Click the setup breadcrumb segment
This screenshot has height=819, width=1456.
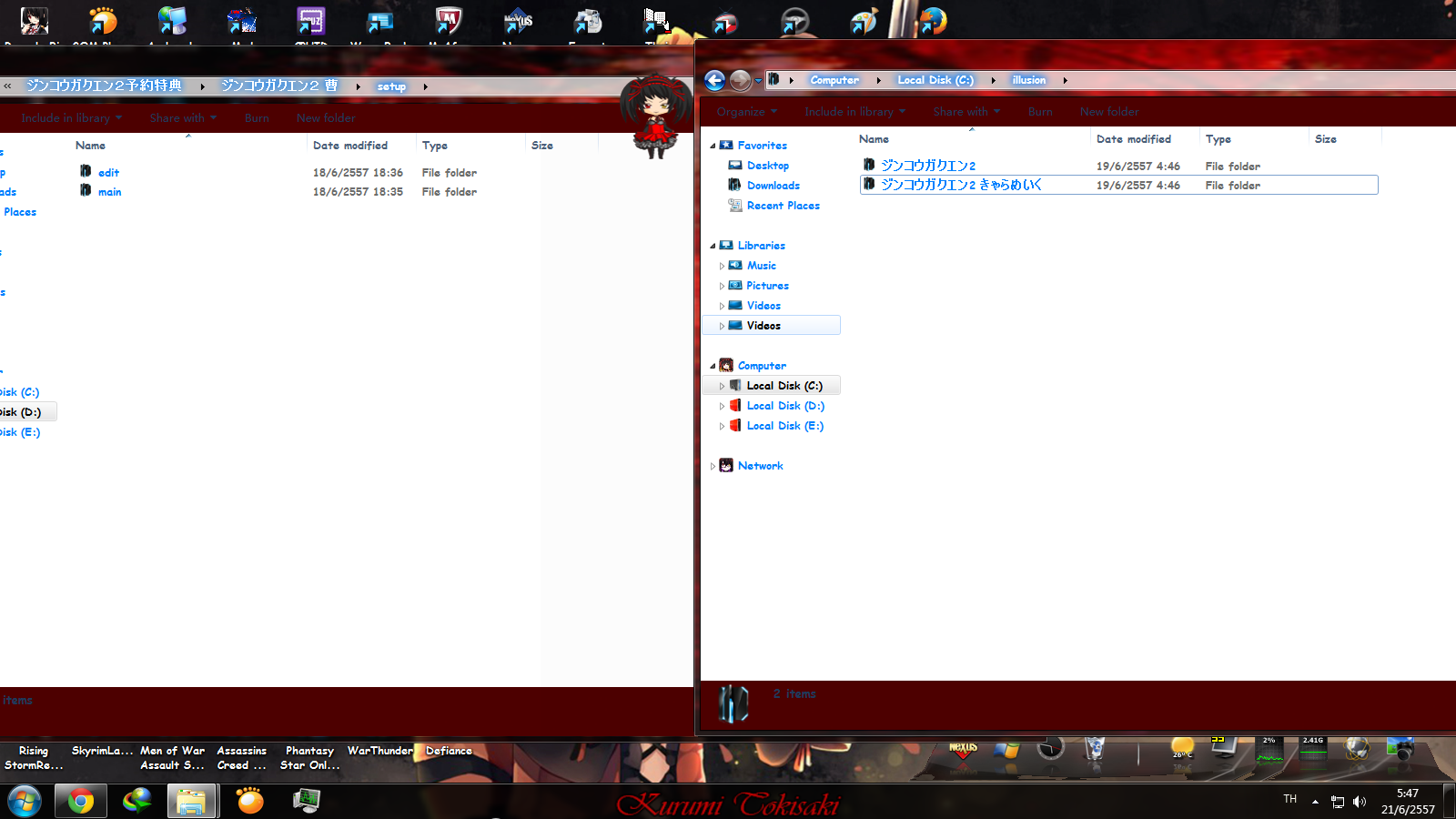point(391,86)
